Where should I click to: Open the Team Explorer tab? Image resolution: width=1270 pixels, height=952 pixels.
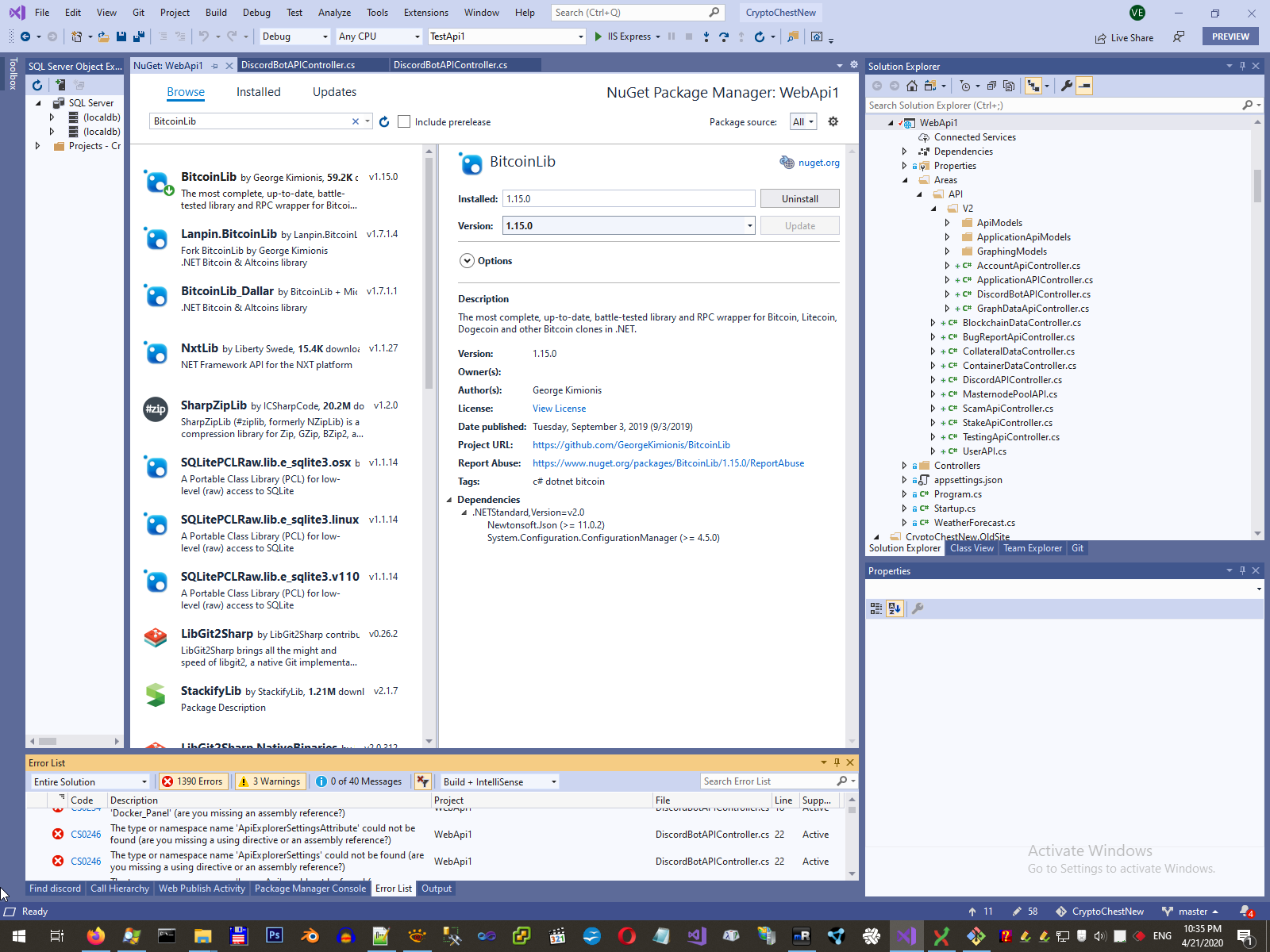[1033, 548]
